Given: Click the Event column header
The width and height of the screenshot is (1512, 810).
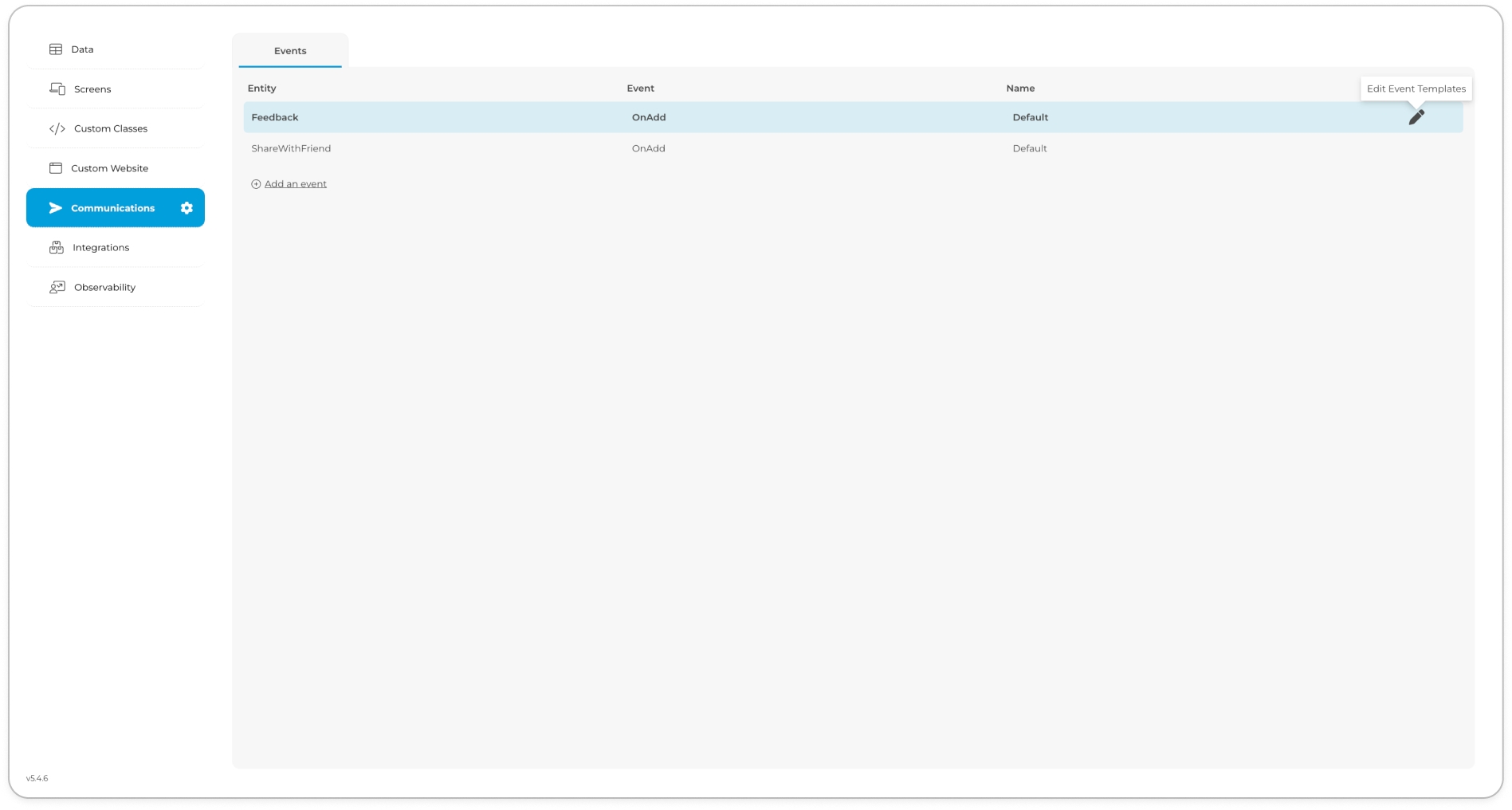Looking at the screenshot, I should (640, 88).
